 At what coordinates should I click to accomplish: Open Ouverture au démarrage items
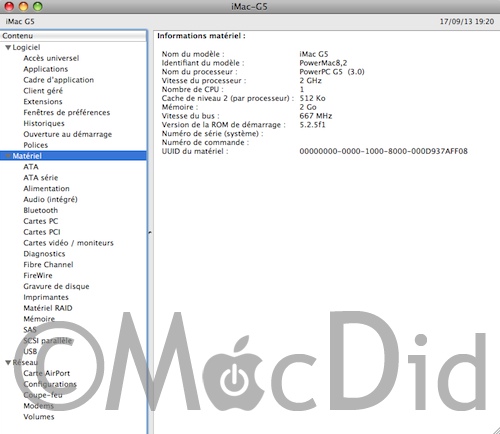coord(68,134)
